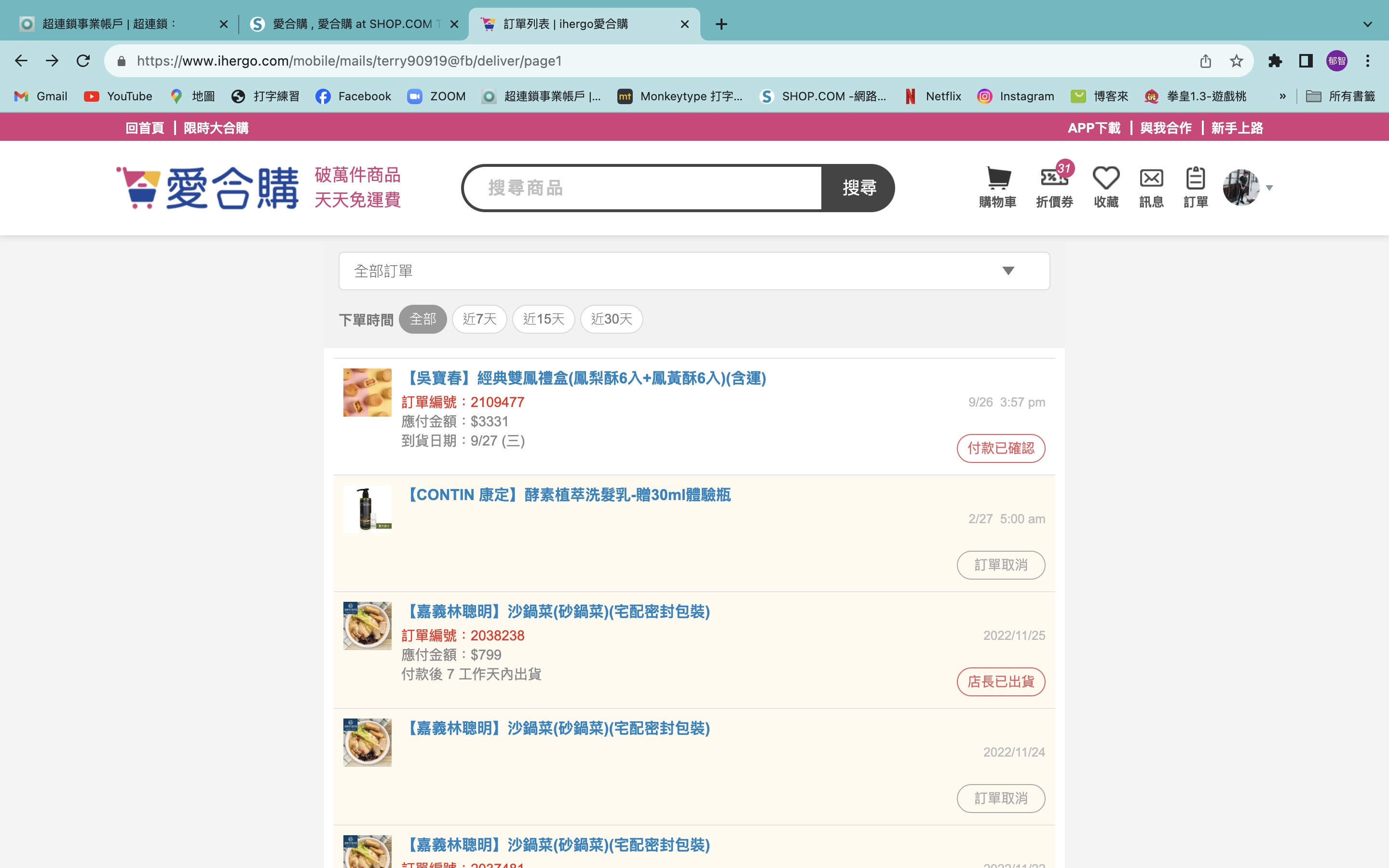Show more bookmarks with the » chevron
Viewport: 1389px width, 868px height.
[x=1283, y=96]
